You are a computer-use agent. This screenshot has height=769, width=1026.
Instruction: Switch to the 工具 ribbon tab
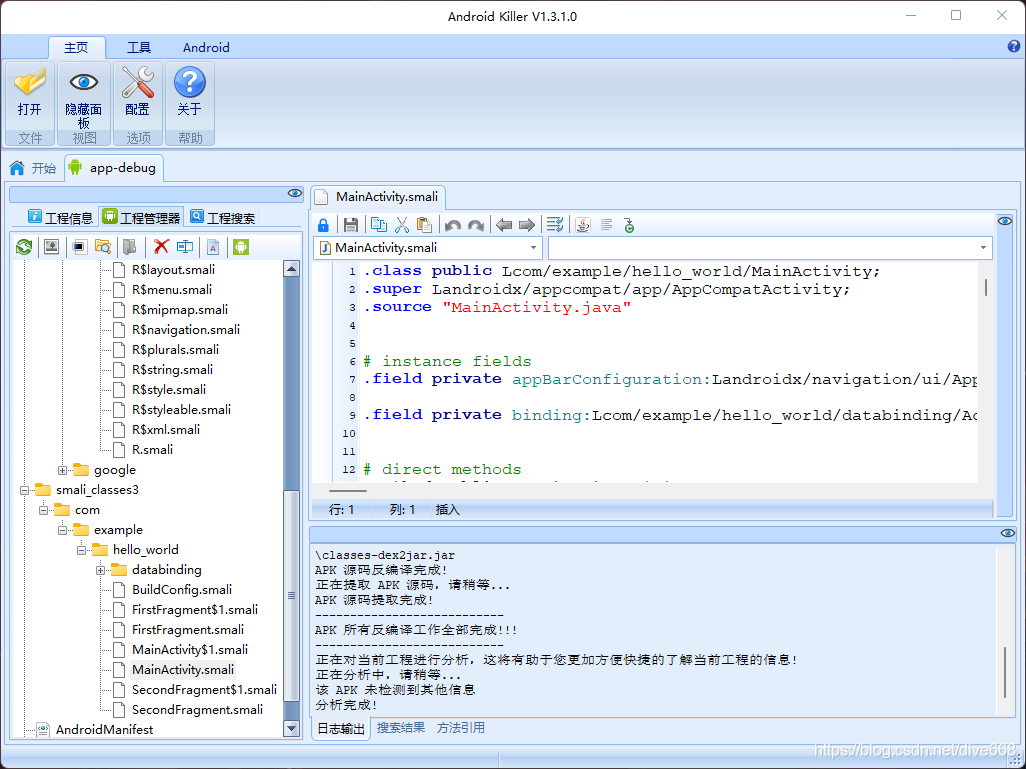click(x=139, y=47)
